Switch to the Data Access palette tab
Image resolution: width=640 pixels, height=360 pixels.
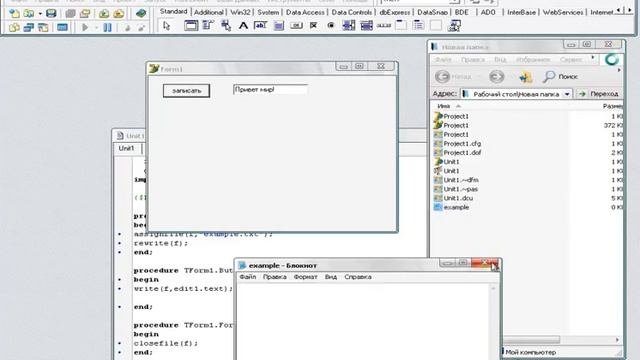(305, 12)
